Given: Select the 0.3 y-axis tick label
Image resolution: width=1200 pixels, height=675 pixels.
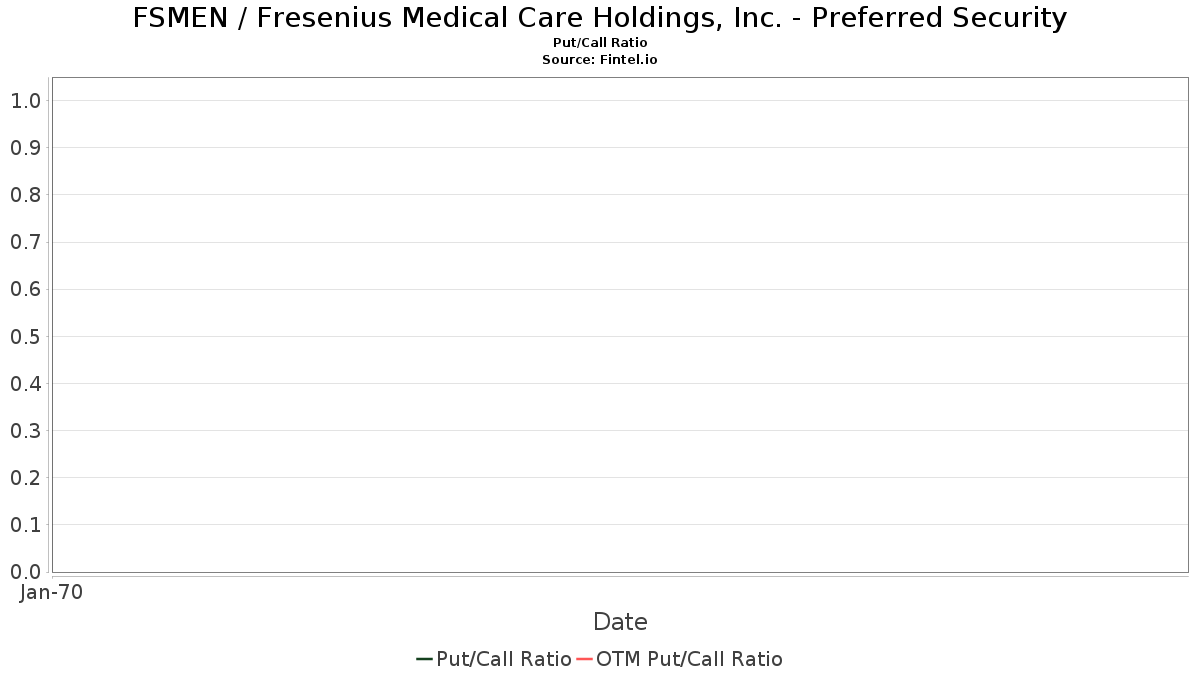Looking at the screenshot, I should [25, 431].
